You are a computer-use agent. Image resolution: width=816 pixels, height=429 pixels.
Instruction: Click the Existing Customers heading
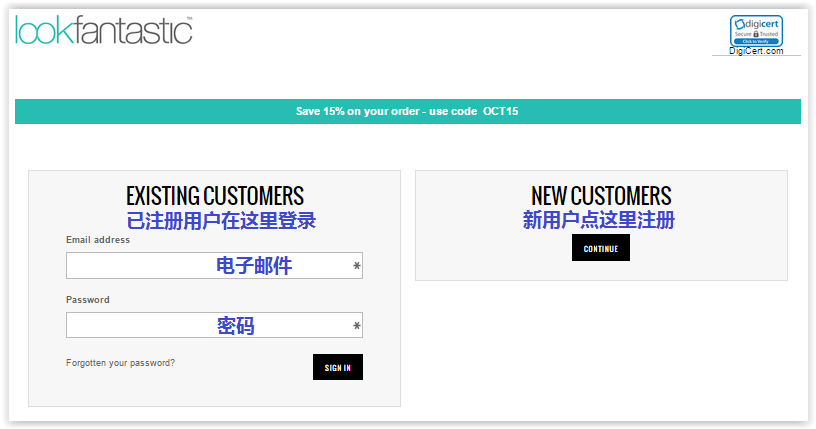pyautogui.click(x=215, y=196)
